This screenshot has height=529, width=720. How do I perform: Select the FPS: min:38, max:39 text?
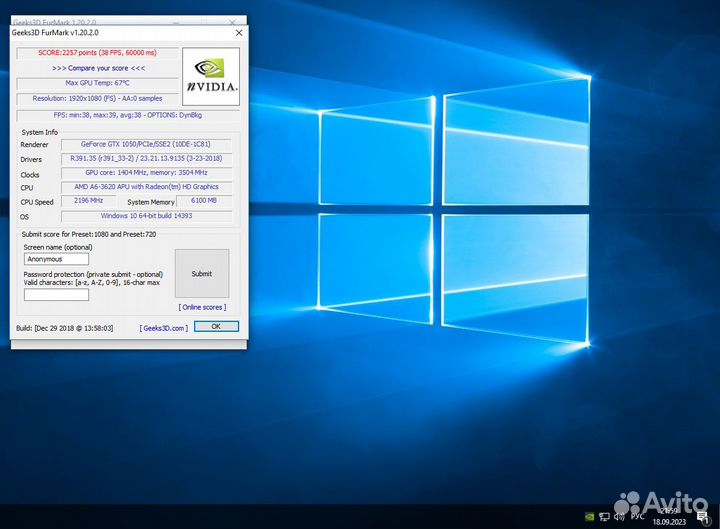(x=128, y=115)
